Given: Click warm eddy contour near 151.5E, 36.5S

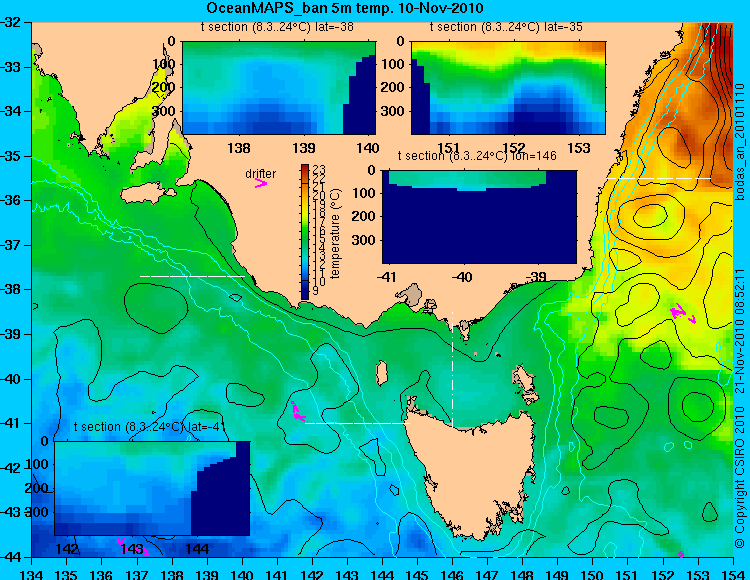Looking at the screenshot, I should coord(650,216).
